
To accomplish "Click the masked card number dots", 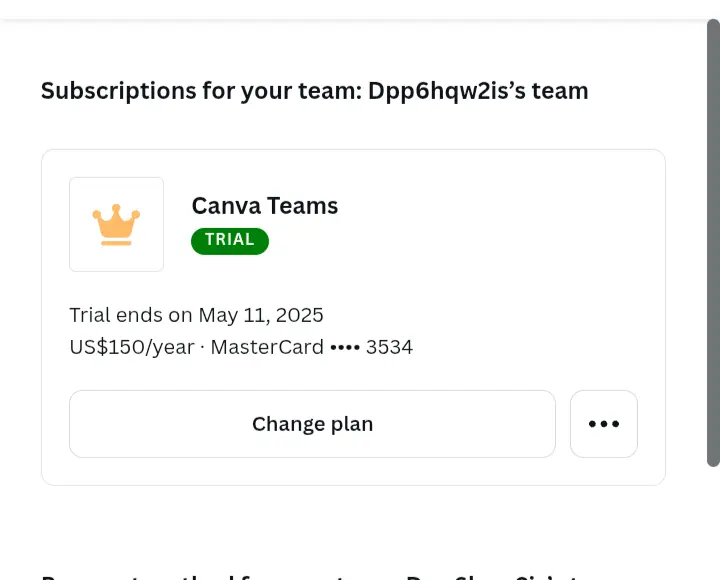I will point(345,348).
